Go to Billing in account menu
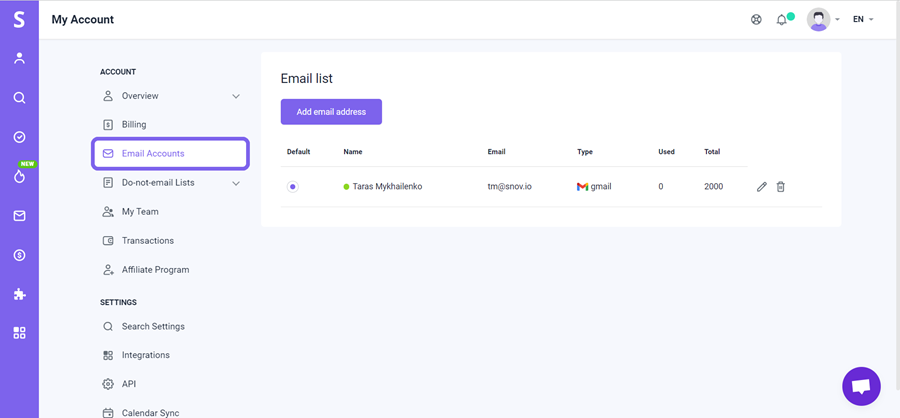The height and width of the screenshot is (418, 900). [134, 125]
